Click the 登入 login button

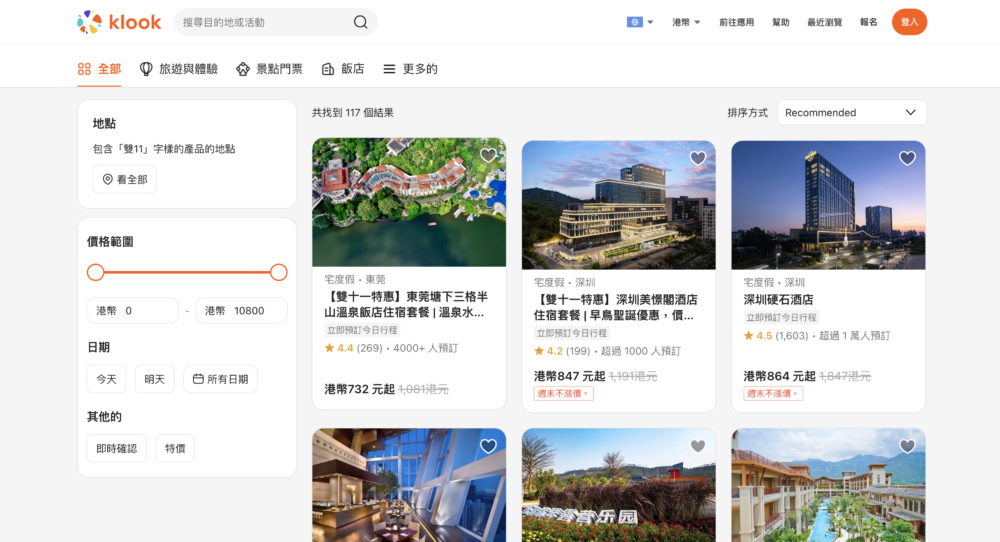pyautogui.click(x=909, y=22)
